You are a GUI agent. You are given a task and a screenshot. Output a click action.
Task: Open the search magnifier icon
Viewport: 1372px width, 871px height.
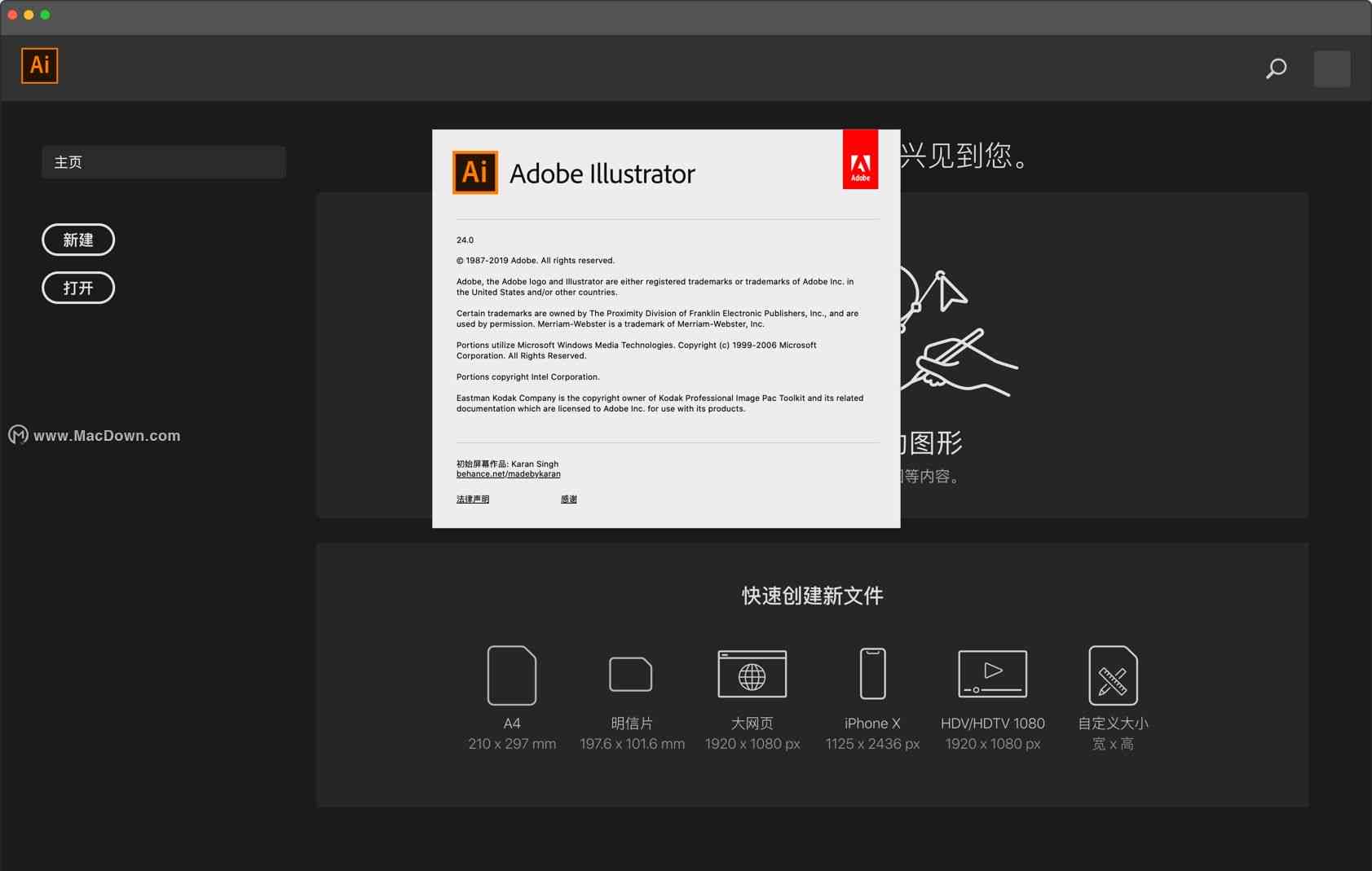click(x=1276, y=68)
